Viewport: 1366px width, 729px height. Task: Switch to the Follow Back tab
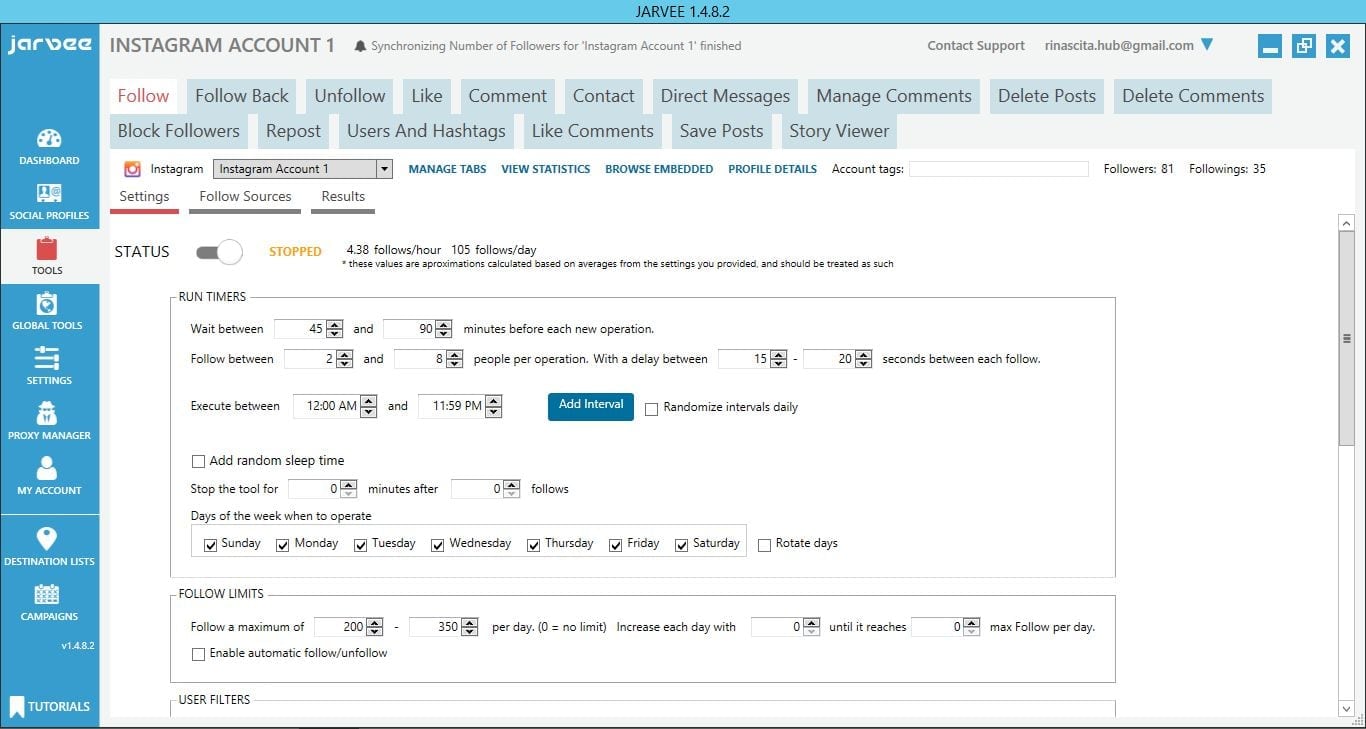coord(242,96)
